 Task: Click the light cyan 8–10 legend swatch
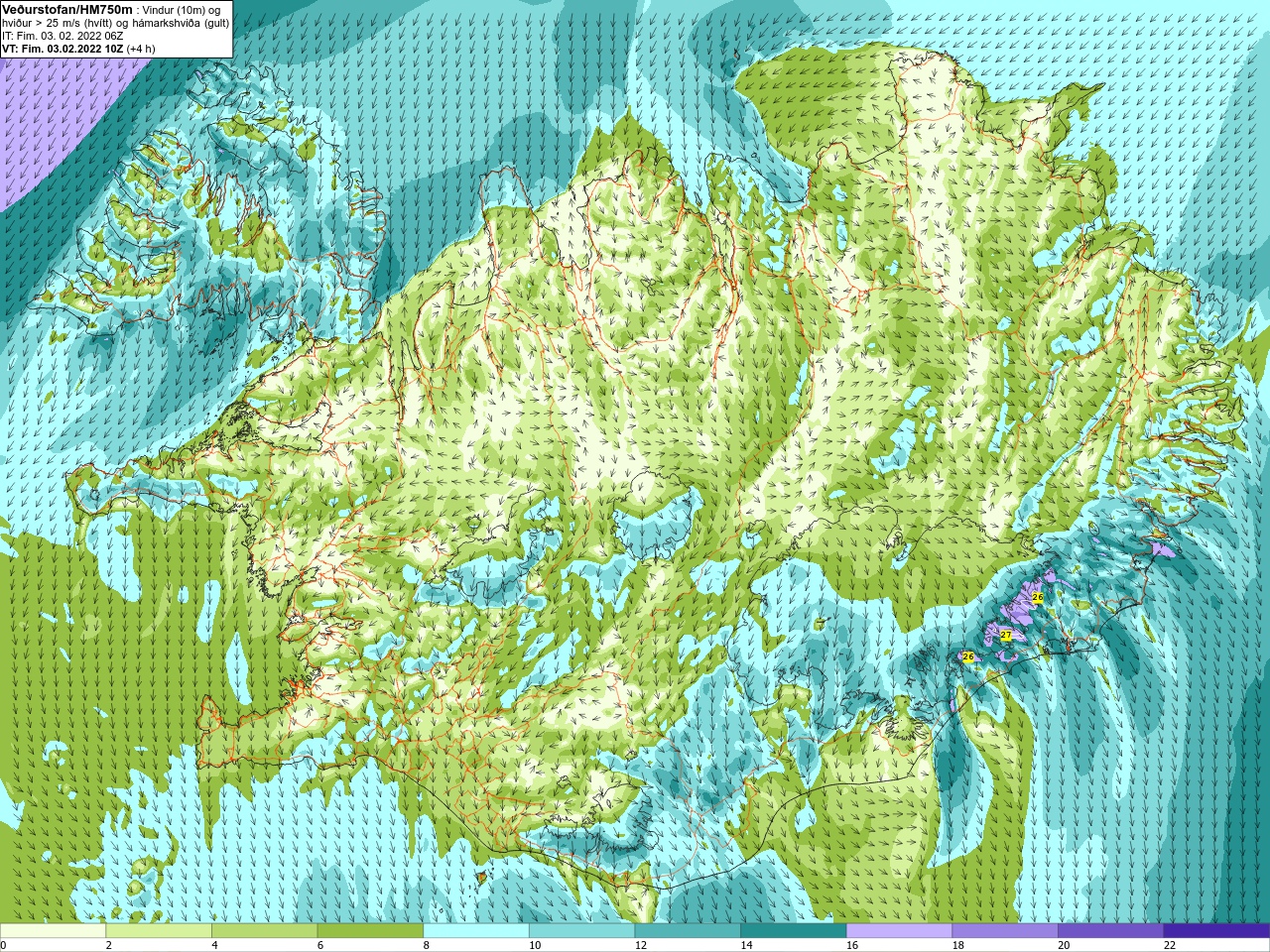tap(476, 931)
